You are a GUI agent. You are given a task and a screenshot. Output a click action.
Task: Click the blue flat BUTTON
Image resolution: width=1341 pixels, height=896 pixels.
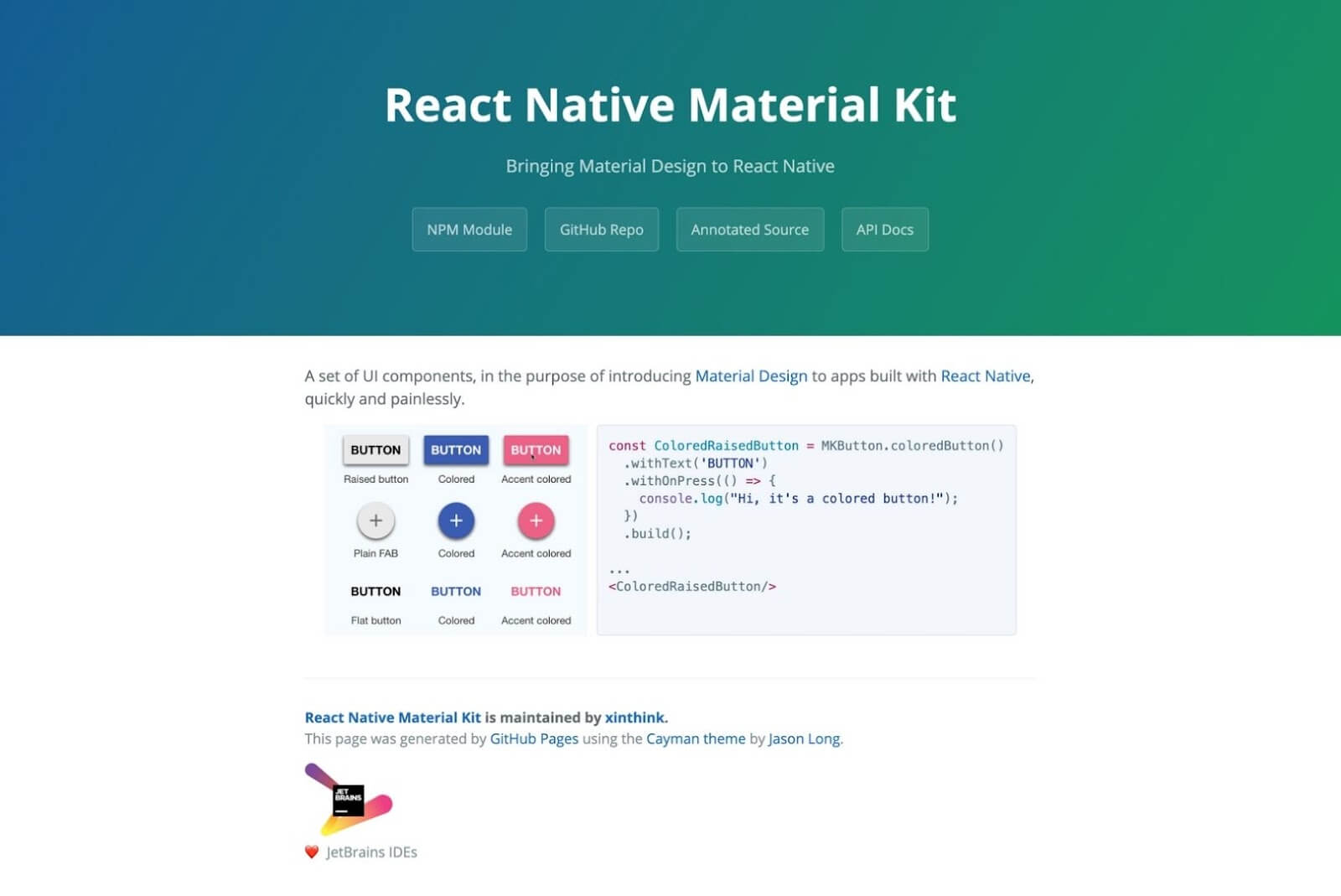point(456,592)
